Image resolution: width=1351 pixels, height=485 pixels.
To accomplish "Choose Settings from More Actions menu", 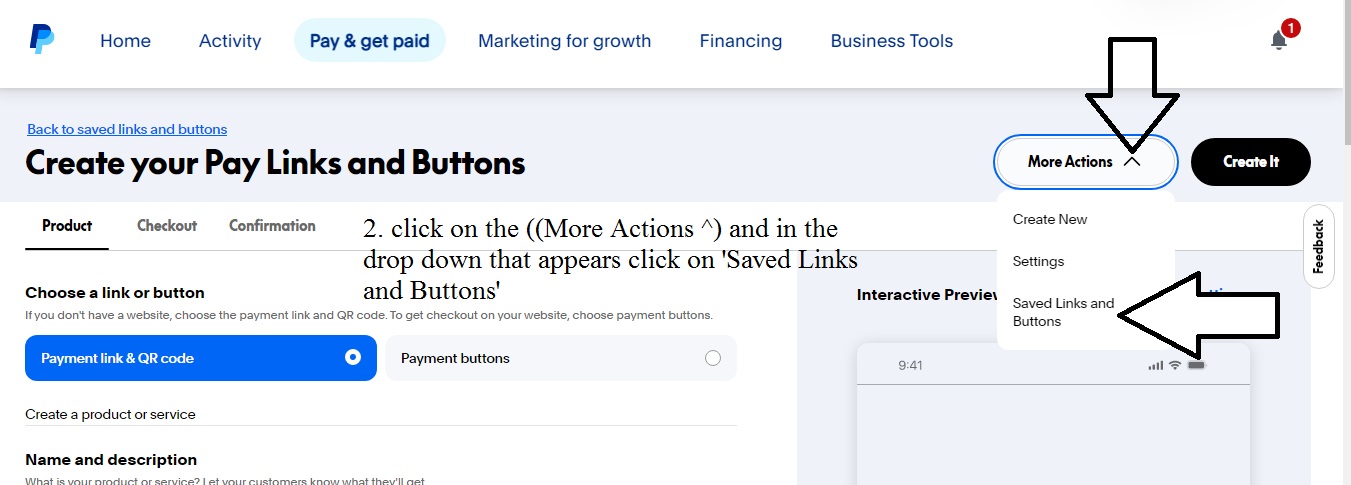I will [x=1039, y=261].
